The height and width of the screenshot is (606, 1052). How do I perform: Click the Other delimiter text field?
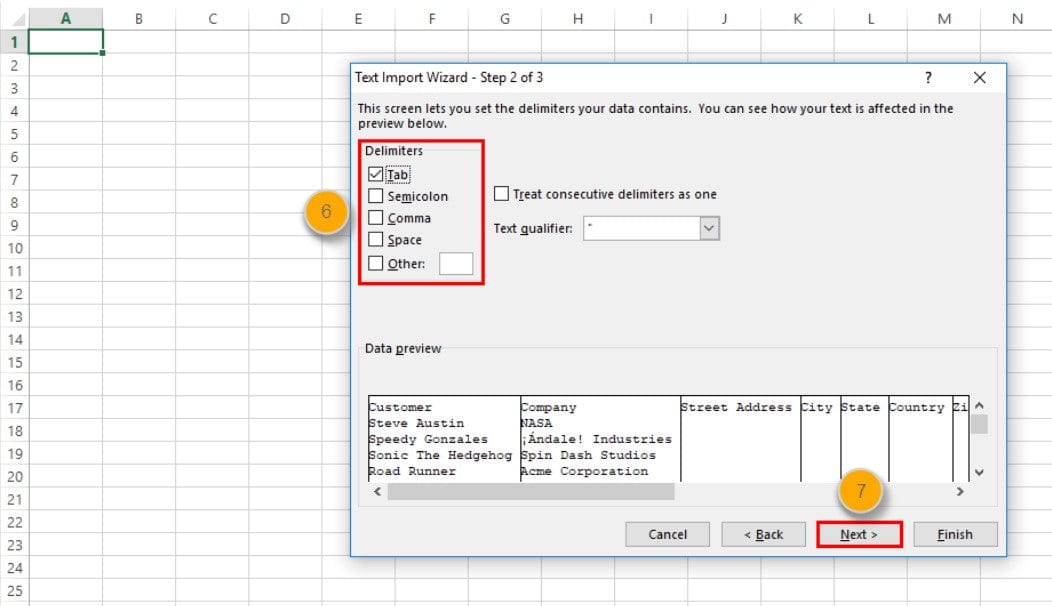pyautogui.click(x=456, y=264)
